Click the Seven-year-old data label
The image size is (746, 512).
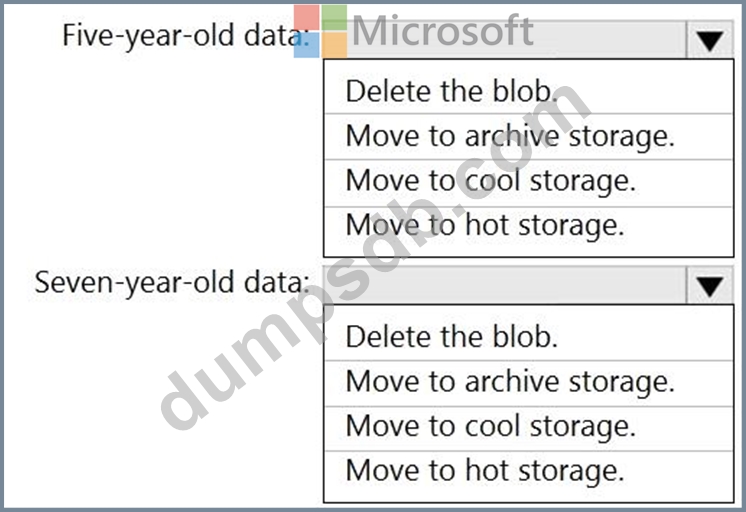click(172, 282)
